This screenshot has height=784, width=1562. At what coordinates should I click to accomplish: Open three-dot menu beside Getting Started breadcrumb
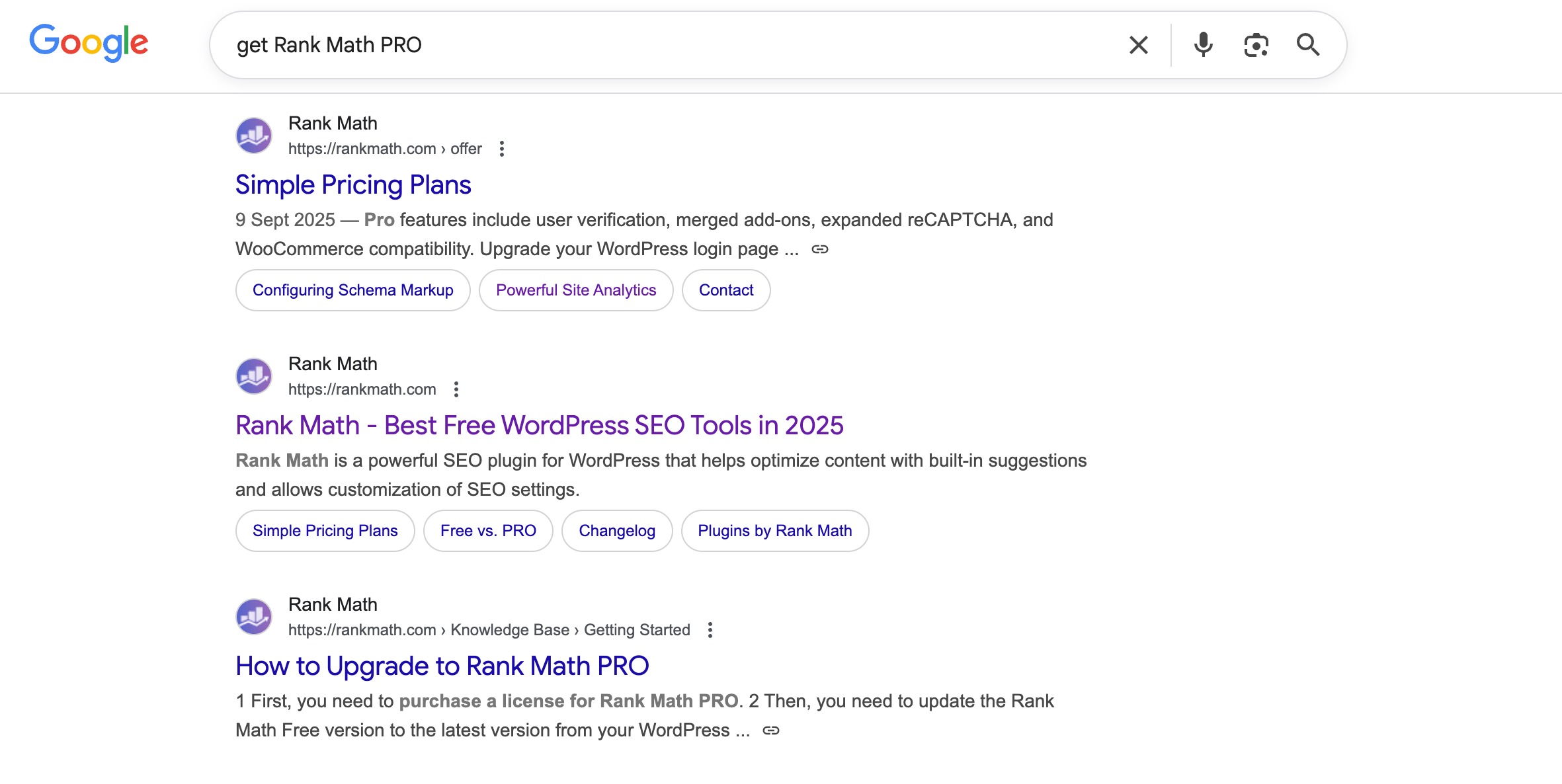point(710,630)
